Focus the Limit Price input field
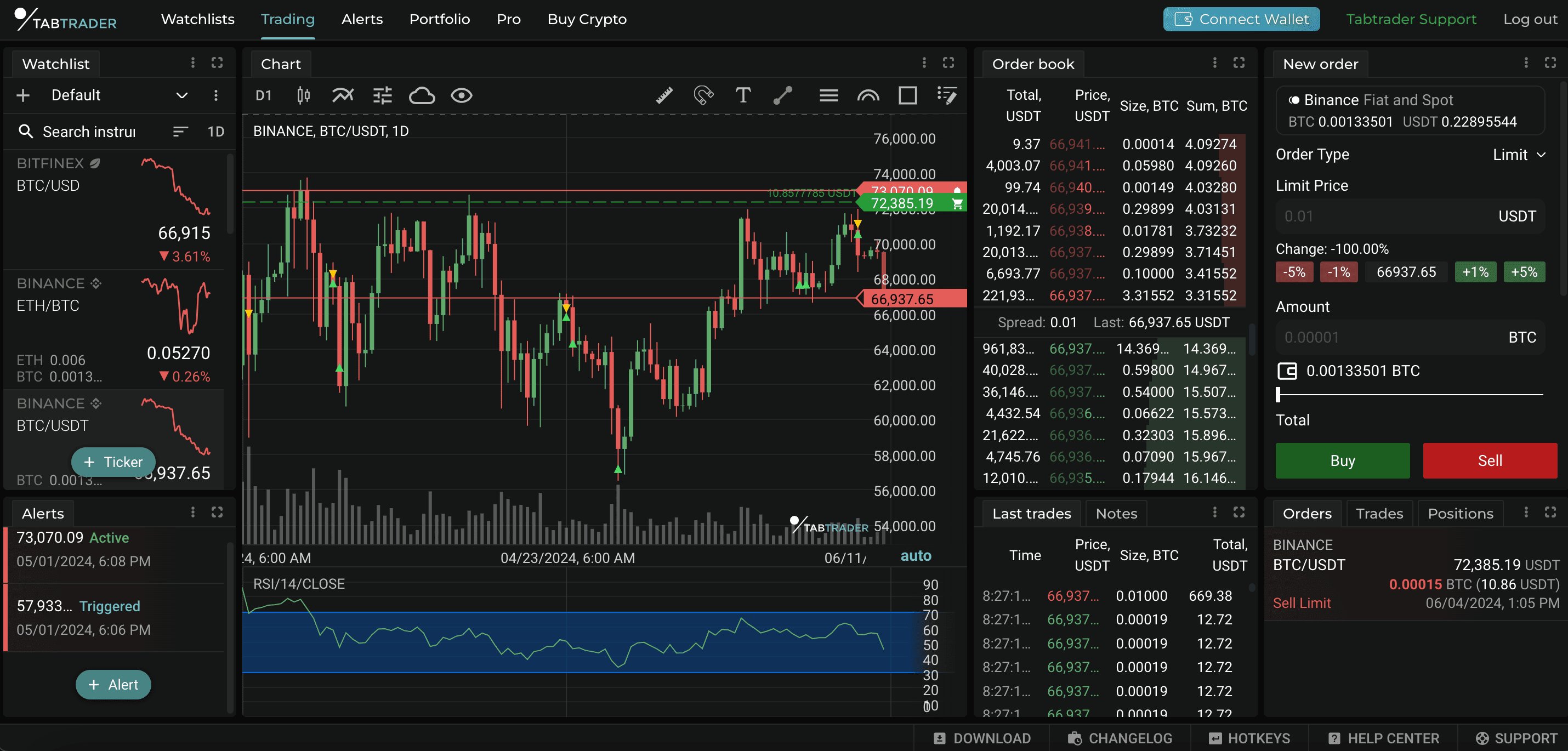This screenshot has height=751, width=1568. 1410,216
